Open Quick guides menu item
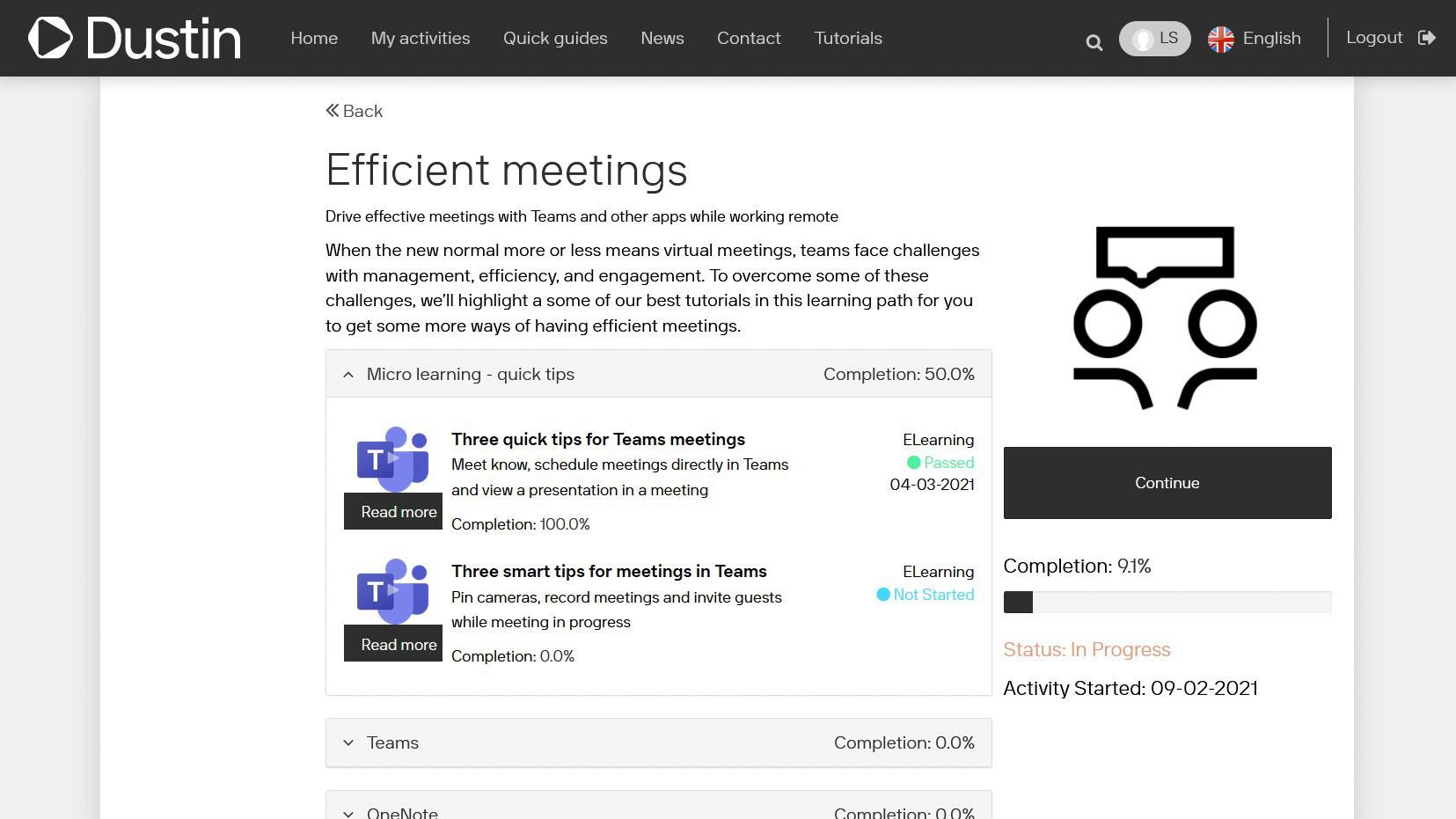The height and width of the screenshot is (819, 1456). click(555, 38)
